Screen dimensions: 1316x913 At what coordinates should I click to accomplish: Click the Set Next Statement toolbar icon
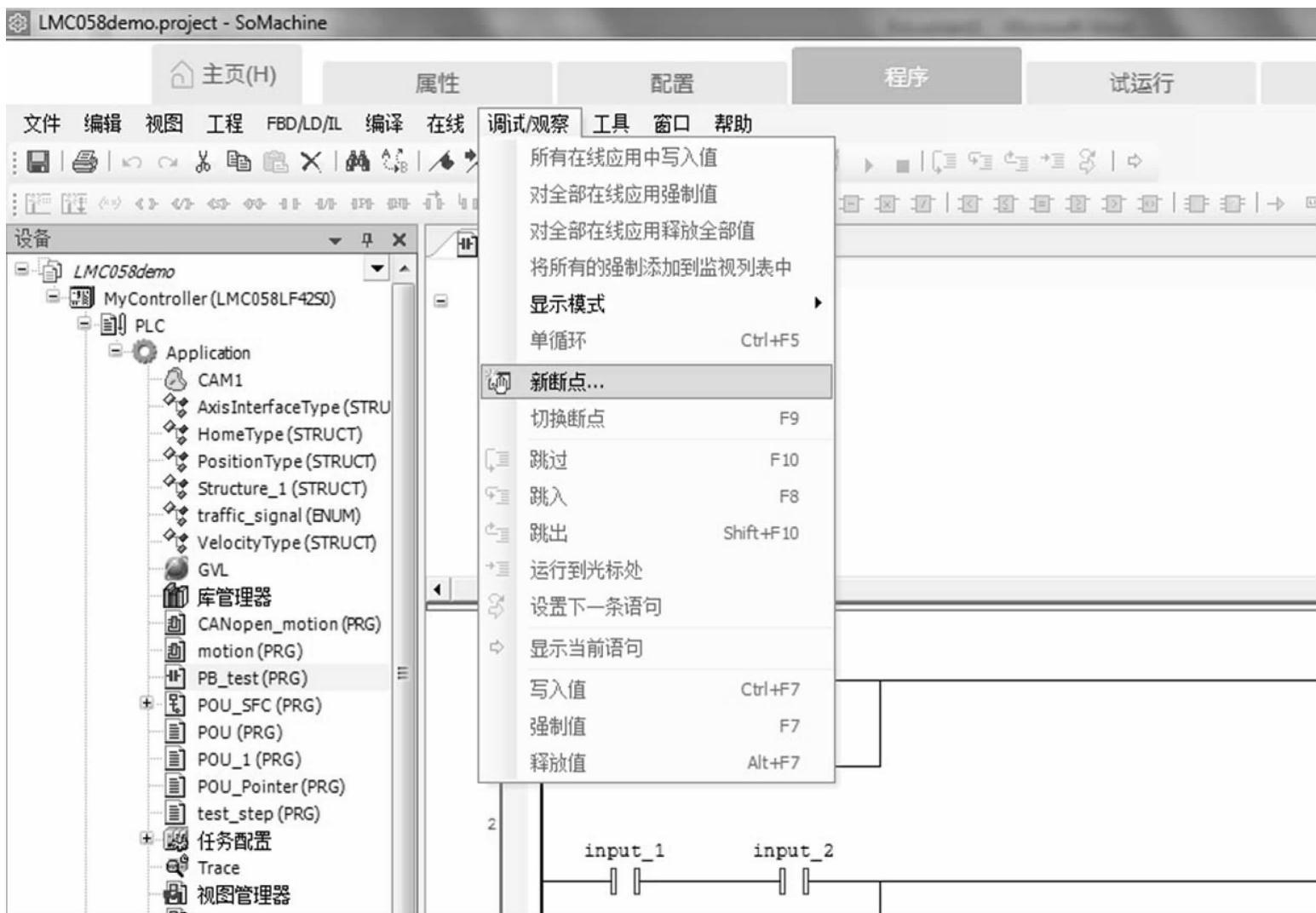1087,161
